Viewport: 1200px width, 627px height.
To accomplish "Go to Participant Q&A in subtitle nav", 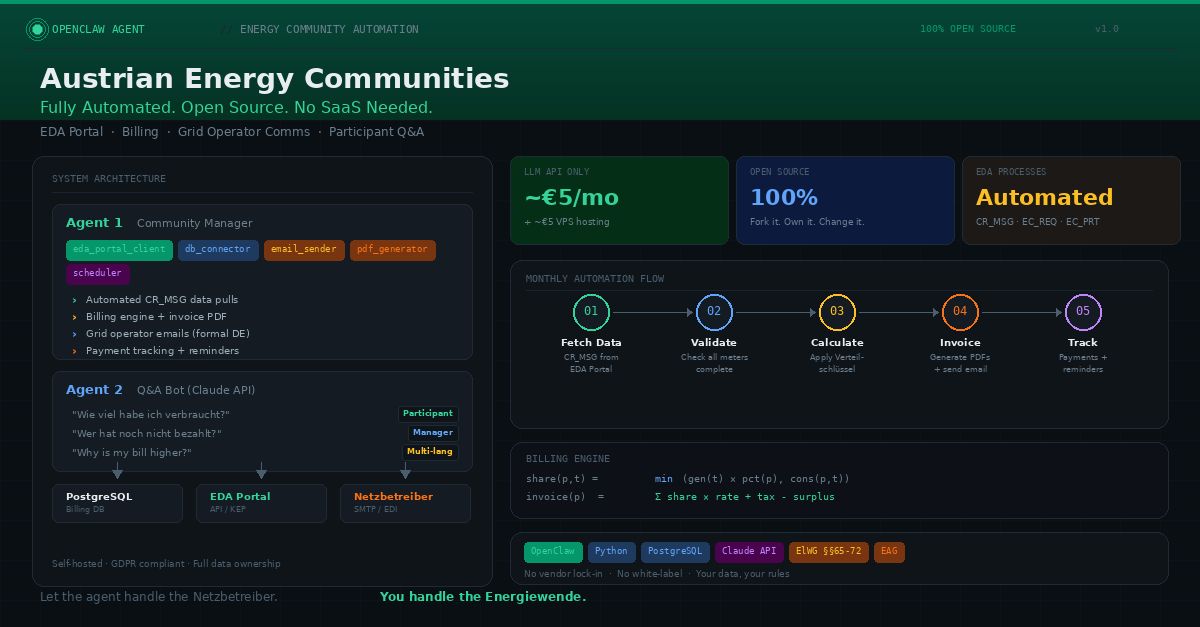I will tap(376, 132).
